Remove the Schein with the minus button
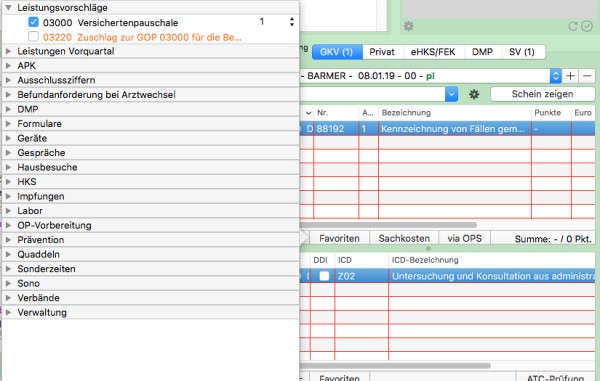 (x=587, y=76)
